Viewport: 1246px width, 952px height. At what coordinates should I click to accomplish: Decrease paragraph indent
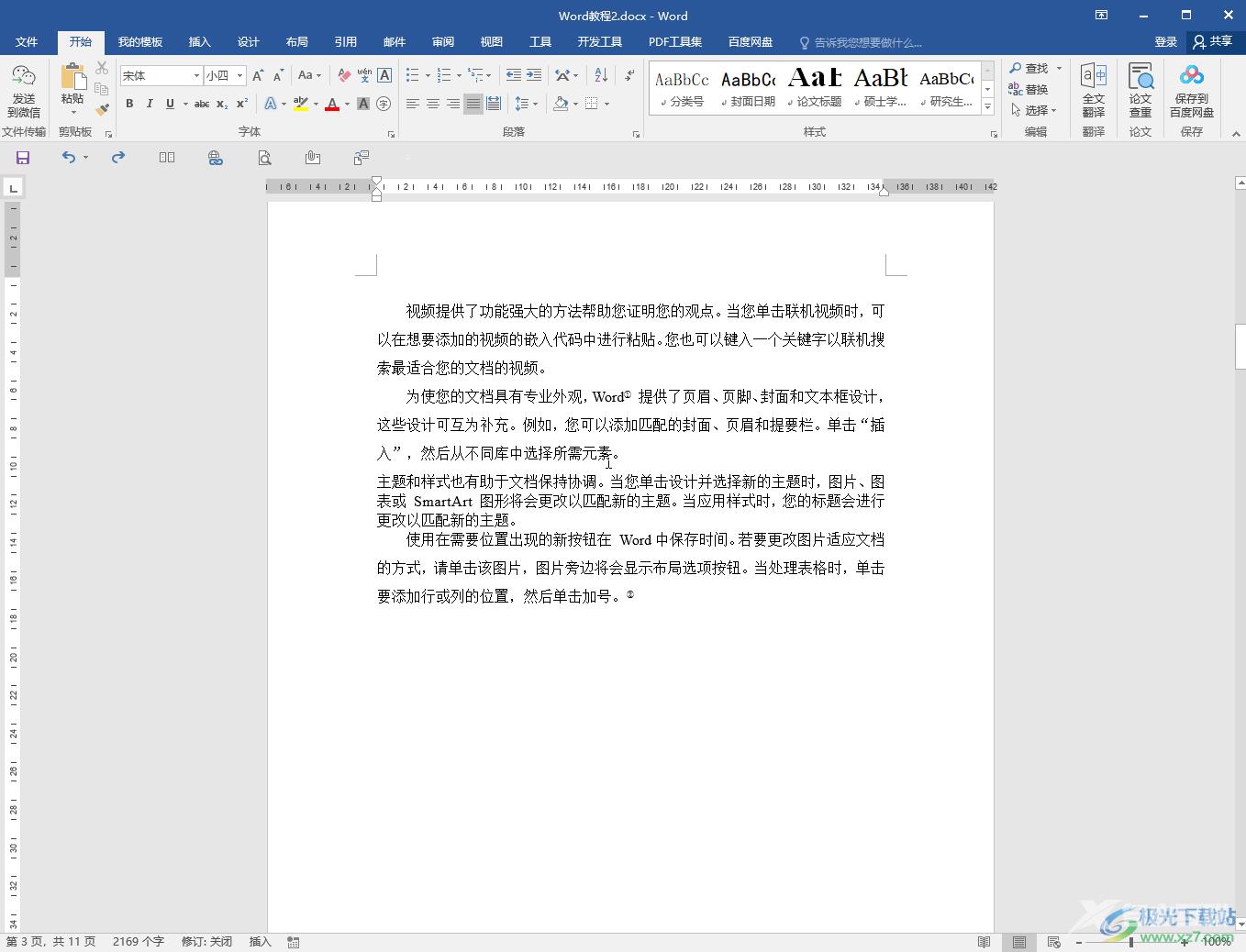513,75
